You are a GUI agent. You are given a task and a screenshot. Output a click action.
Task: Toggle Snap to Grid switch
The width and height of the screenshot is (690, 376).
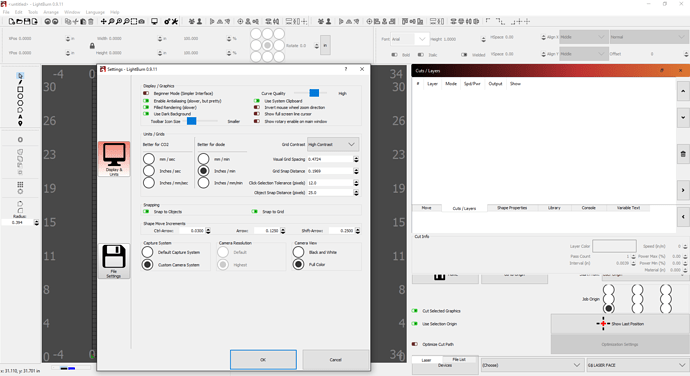[x=254, y=211]
